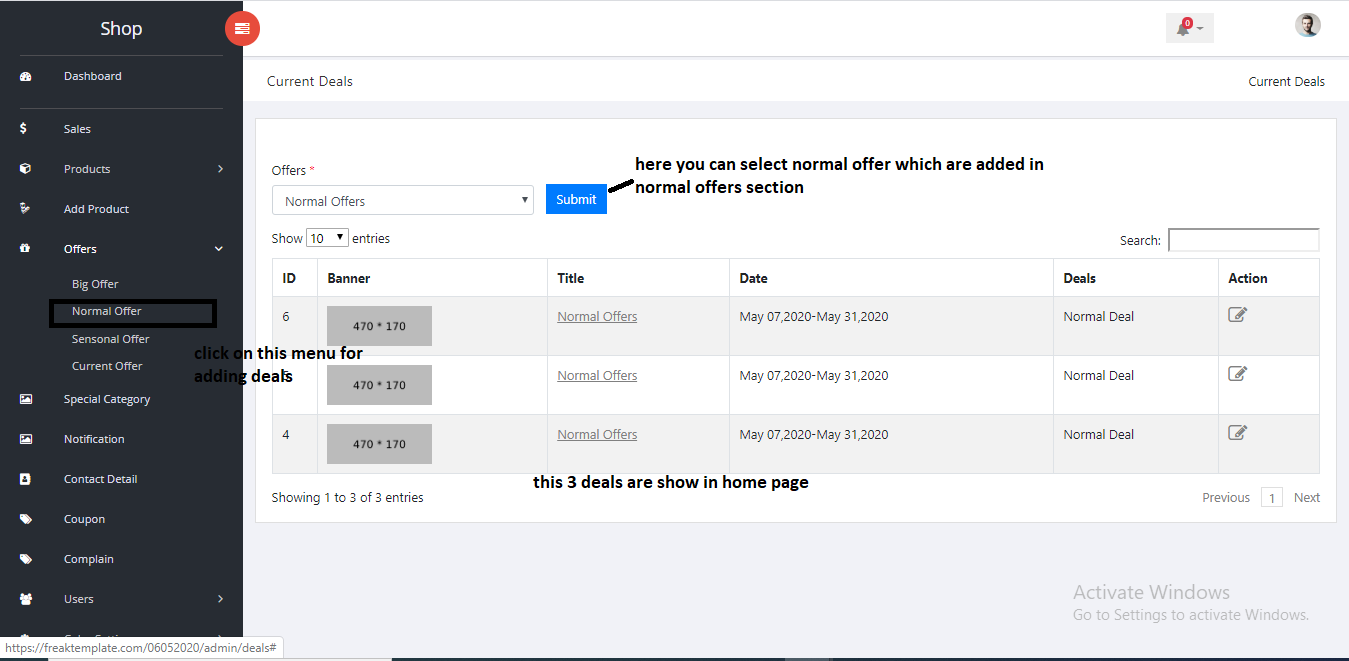Collapse the Offers submenu

pyautogui.click(x=219, y=249)
